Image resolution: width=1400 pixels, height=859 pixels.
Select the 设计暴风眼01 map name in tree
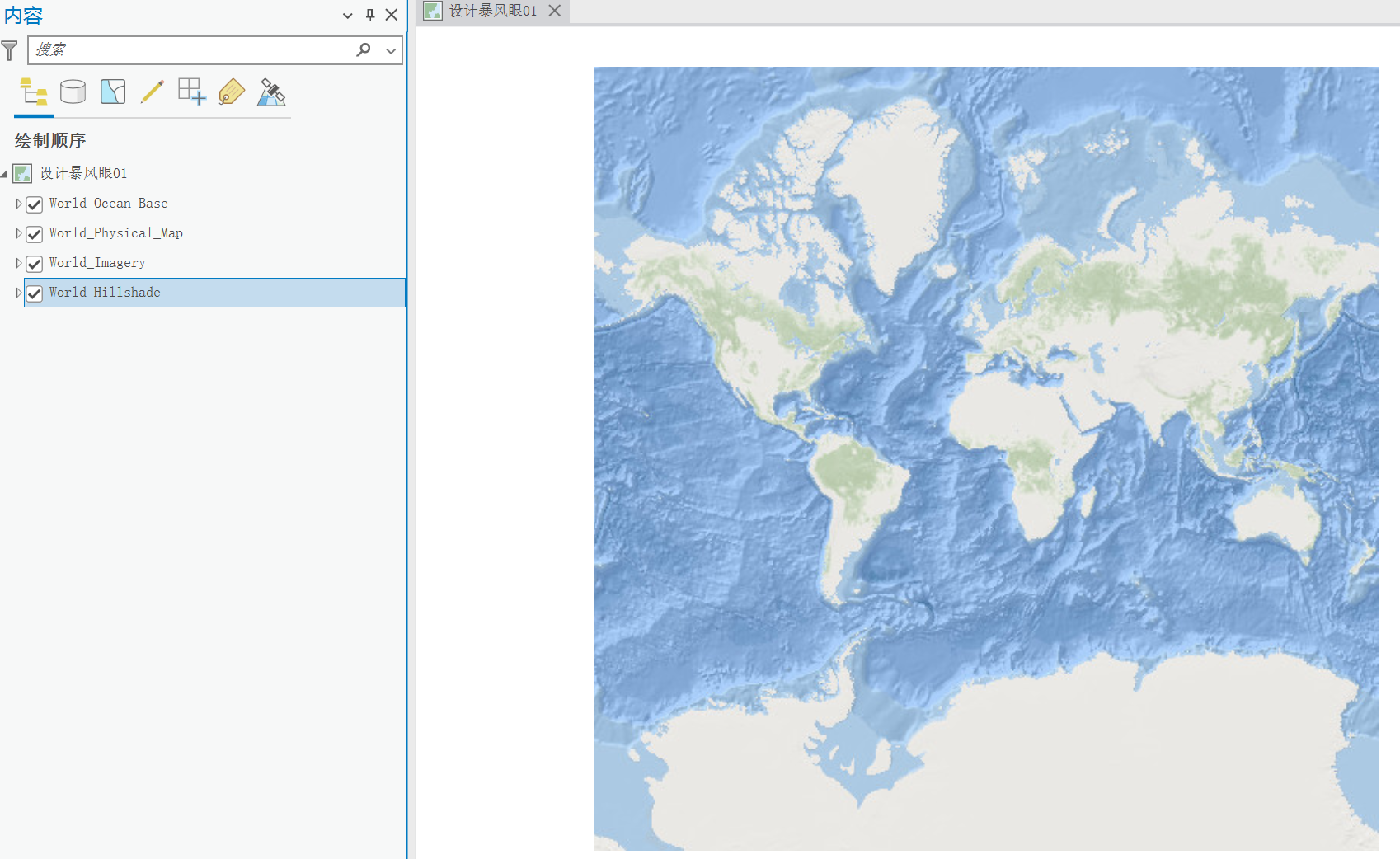(x=83, y=173)
